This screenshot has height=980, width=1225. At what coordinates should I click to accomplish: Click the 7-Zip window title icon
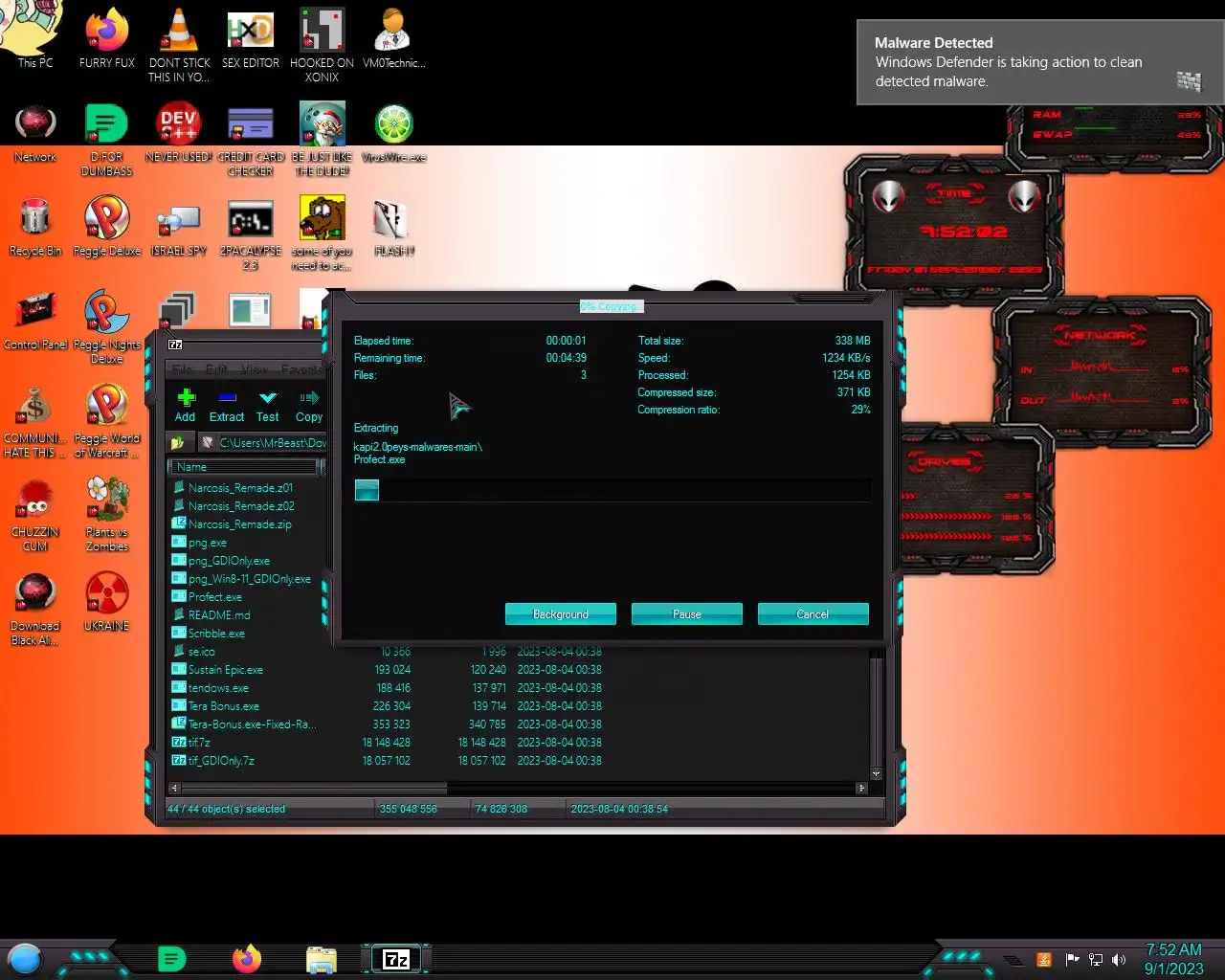point(175,345)
